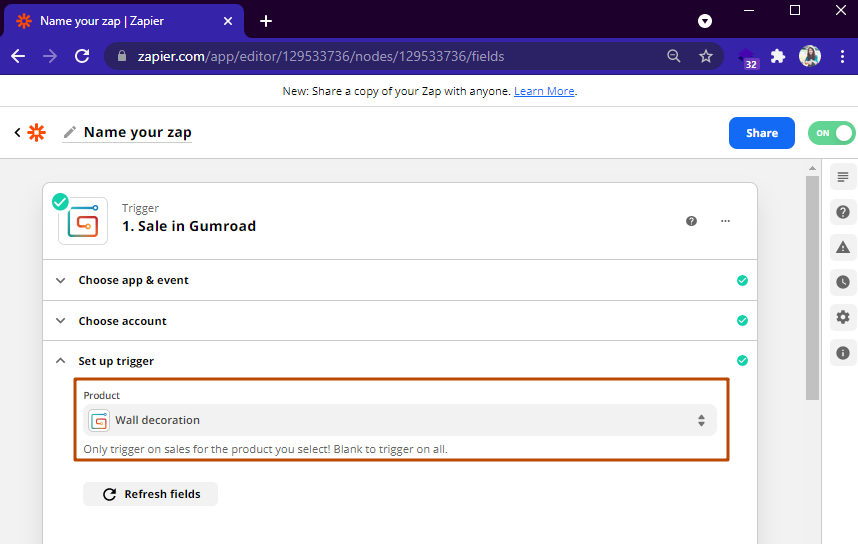Switch to the Name your zap browser tab
Screen dimensions: 858x544
[124, 21]
